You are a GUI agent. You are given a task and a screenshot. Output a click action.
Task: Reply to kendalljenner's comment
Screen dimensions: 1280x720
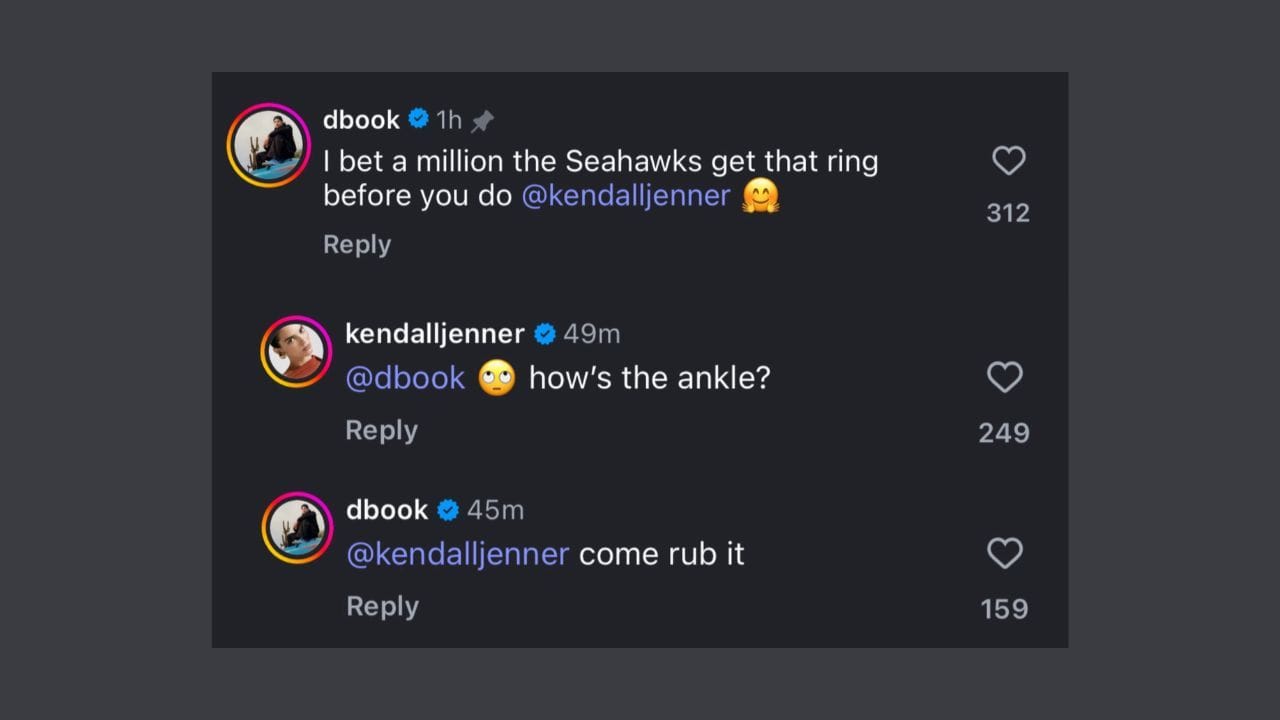point(381,430)
